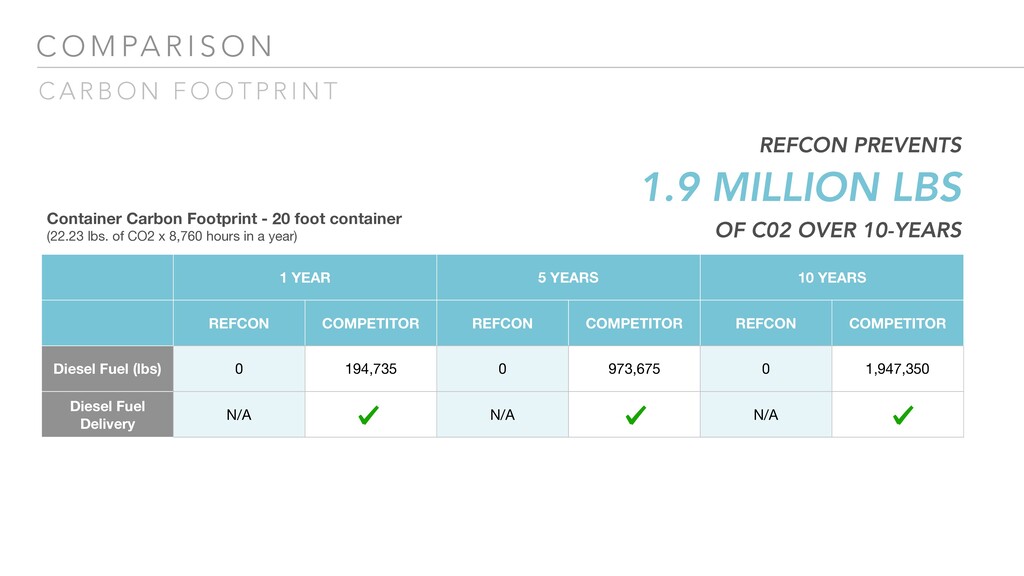Image resolution: width=1024 pixels, height=576 pixels.
Task: Select the 10 YEARS column header
Action: (832, 277)
